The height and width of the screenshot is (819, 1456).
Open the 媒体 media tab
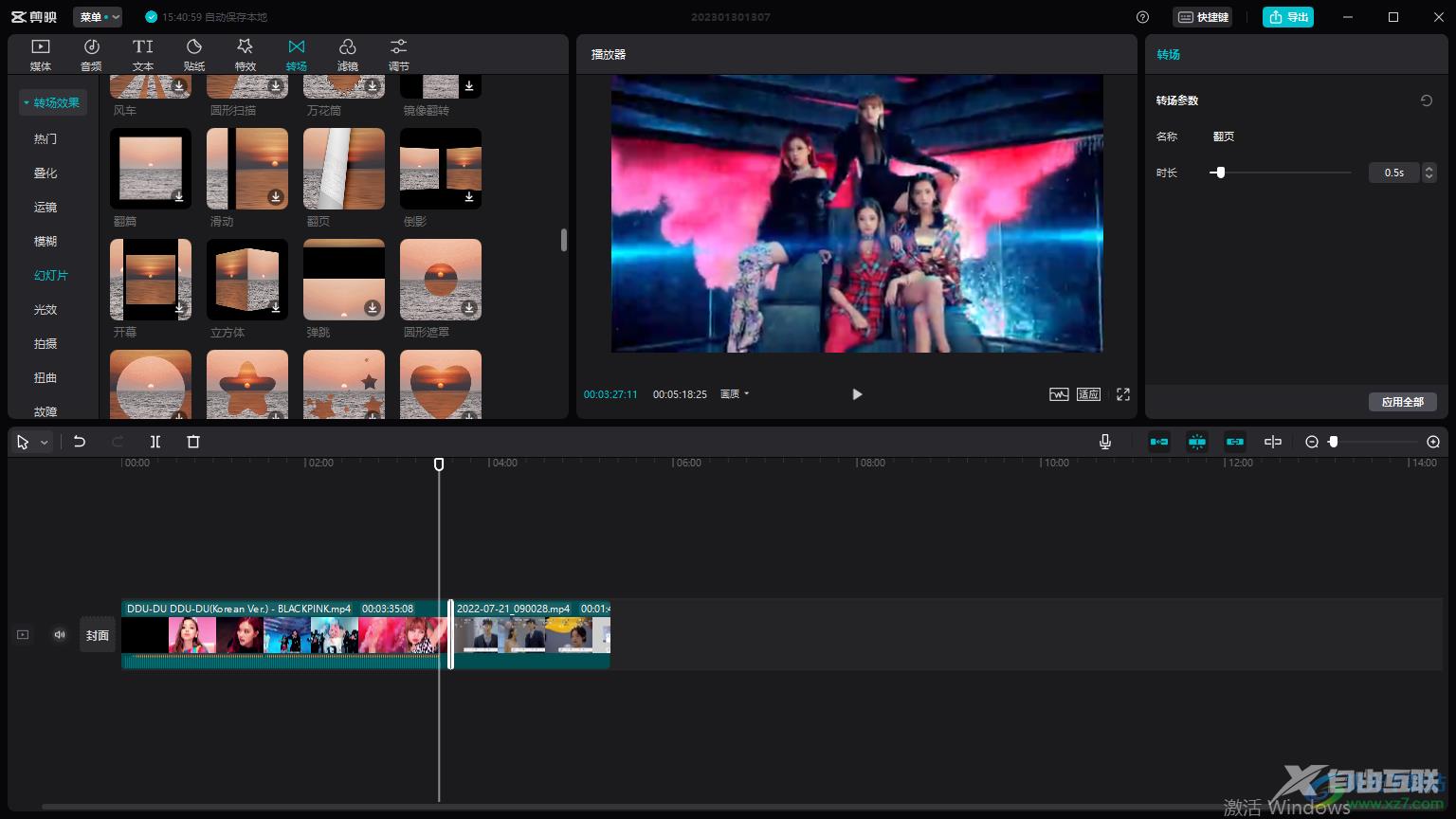(x=41, y=55)
